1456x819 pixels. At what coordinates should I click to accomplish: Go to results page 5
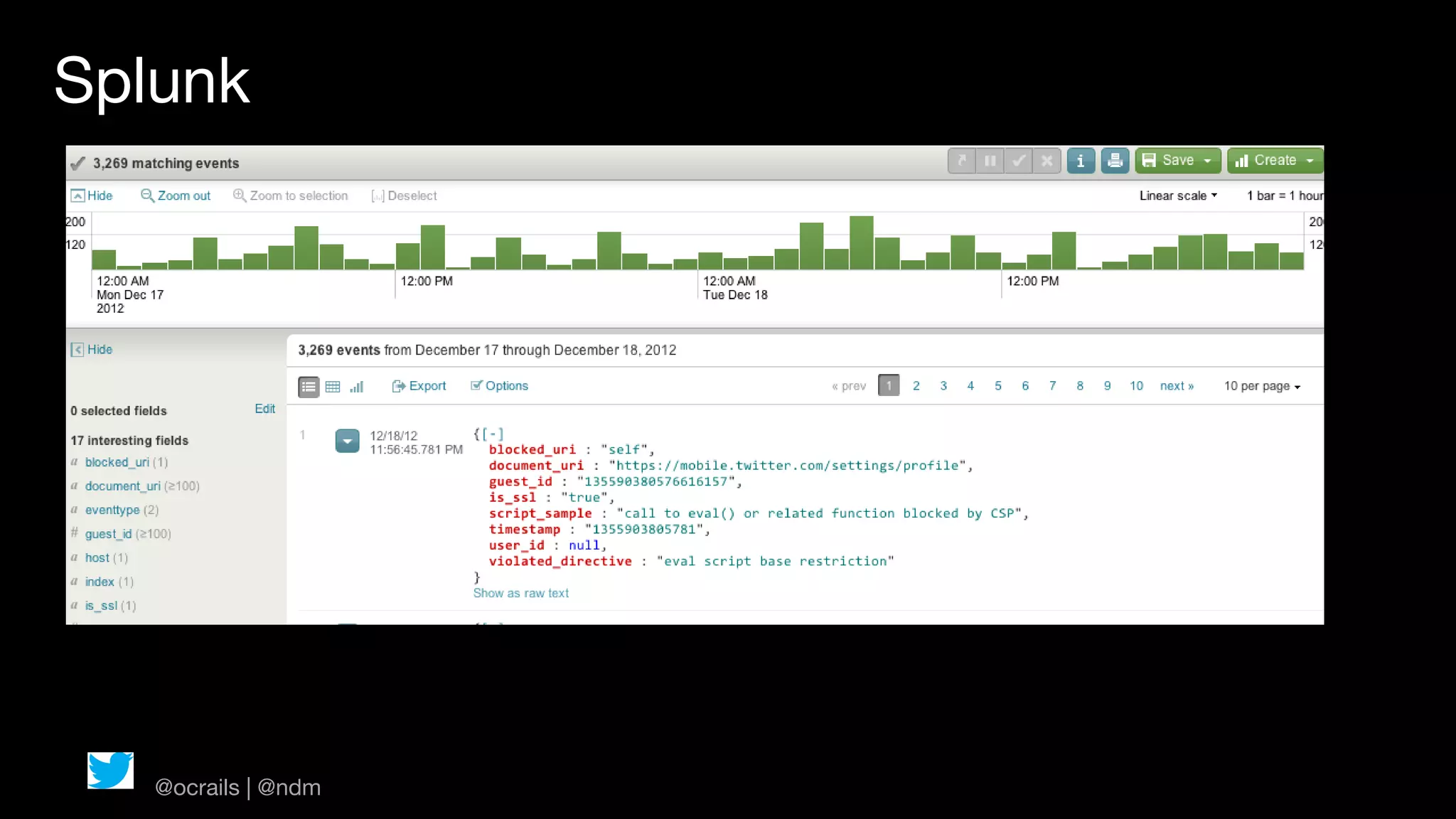pyautogui.click(x=998, y=386)
